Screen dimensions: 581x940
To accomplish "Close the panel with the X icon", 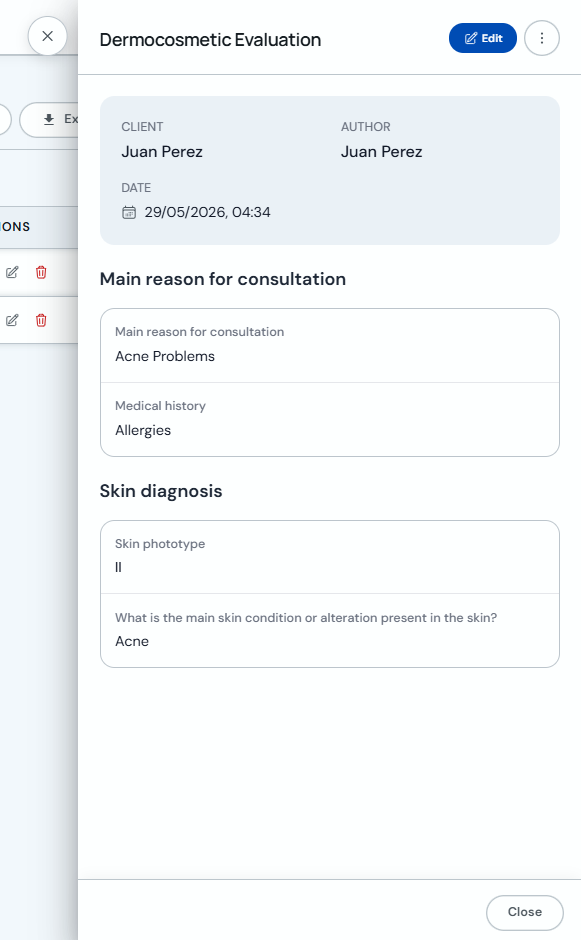I will (47, 36).
